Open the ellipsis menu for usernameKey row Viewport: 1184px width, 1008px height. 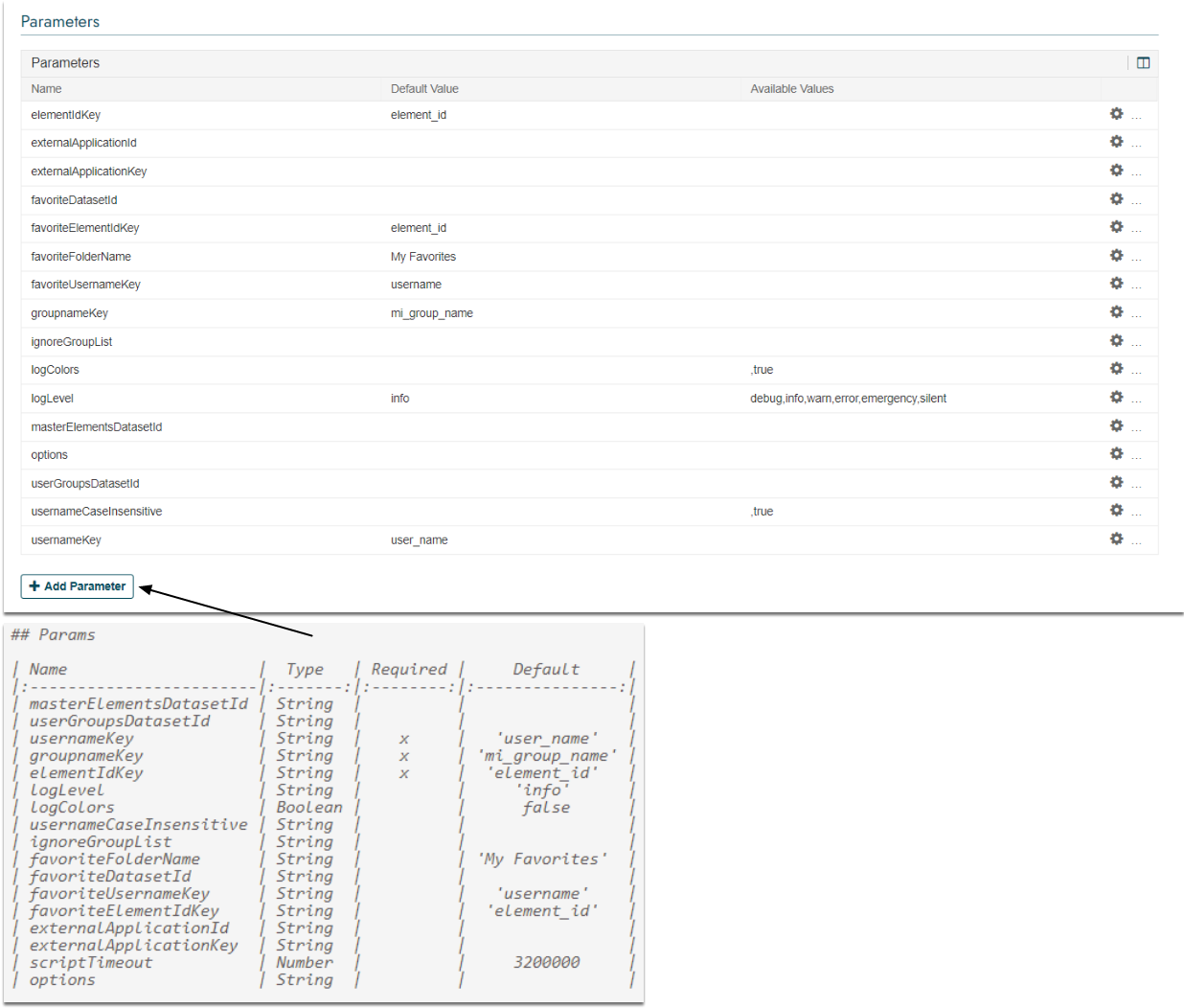click(1136, 541)
